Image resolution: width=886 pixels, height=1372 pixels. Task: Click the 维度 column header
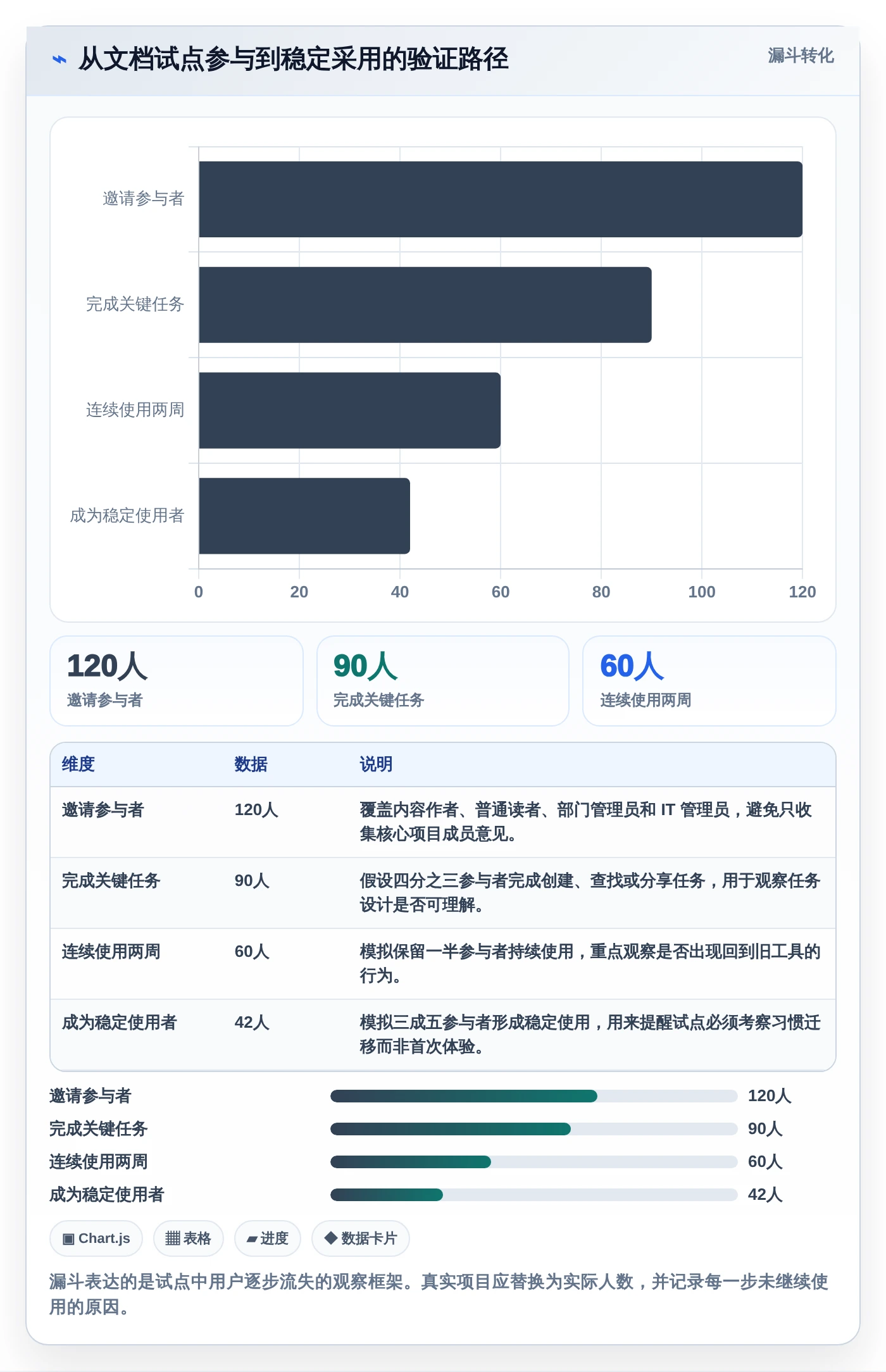click(78, 764)
